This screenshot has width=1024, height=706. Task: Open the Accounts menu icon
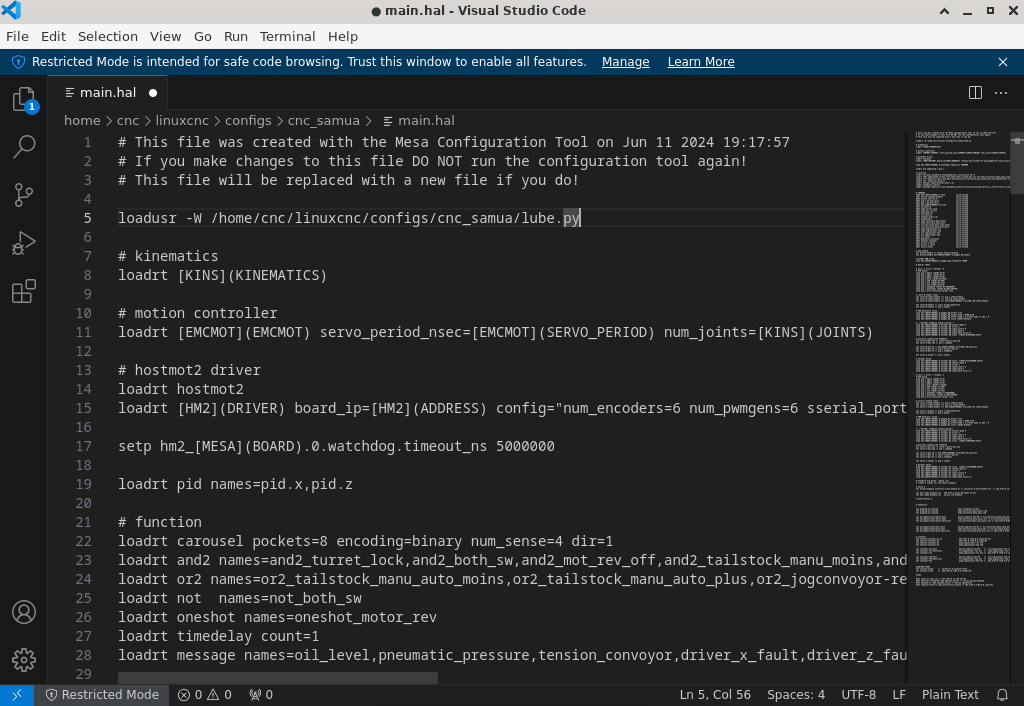tap(24, 612)
